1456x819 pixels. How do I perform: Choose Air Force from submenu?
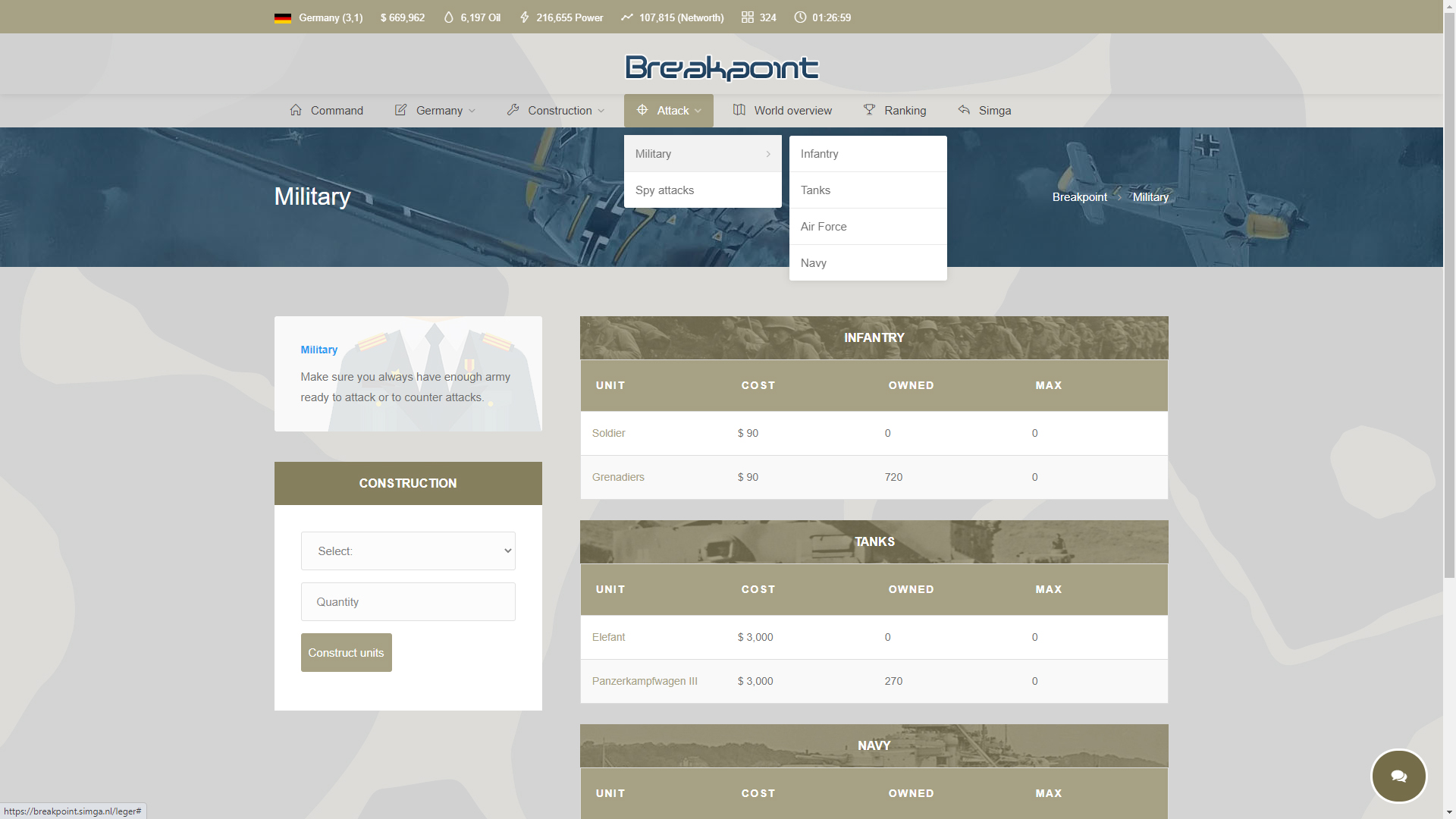[x=824, y=227]
